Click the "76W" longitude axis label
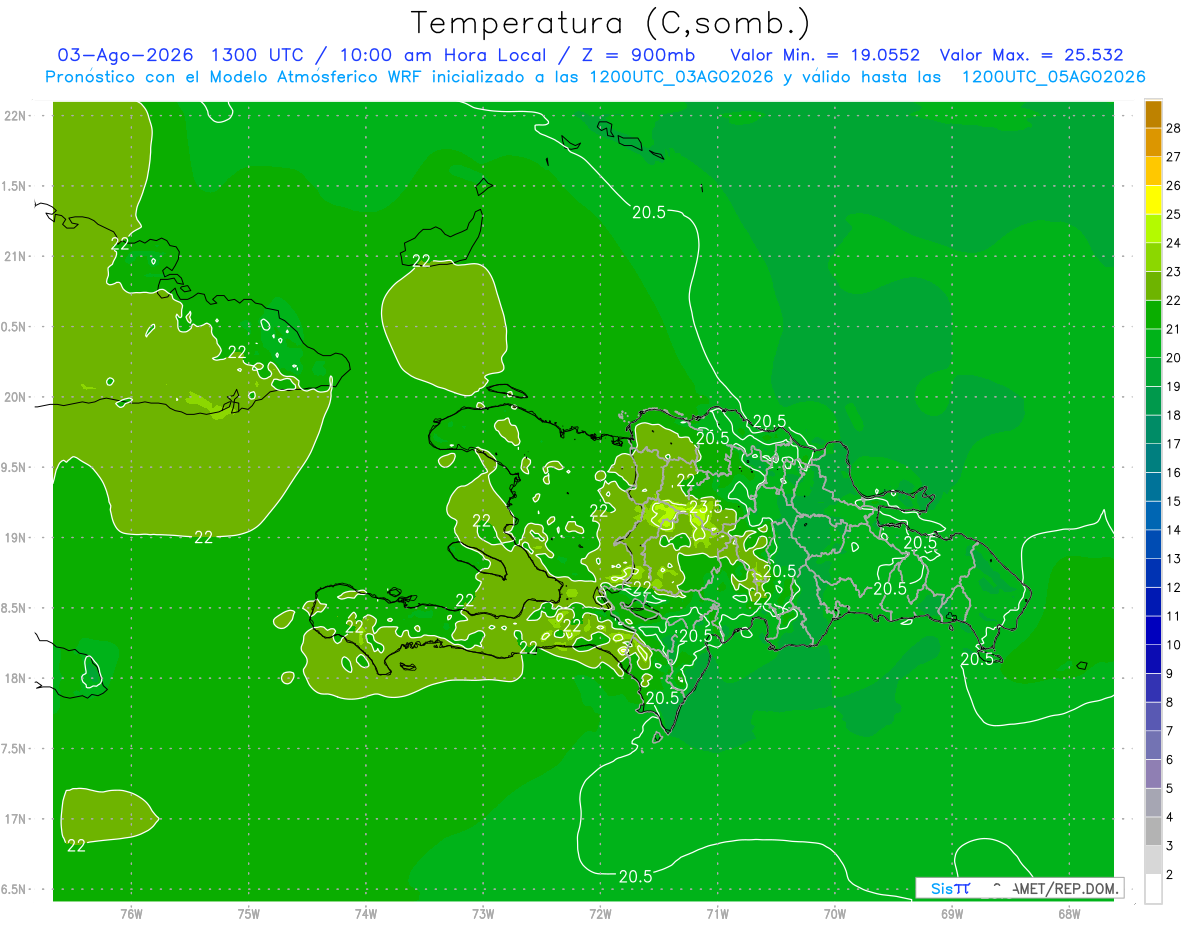 (x=131, y=914)
